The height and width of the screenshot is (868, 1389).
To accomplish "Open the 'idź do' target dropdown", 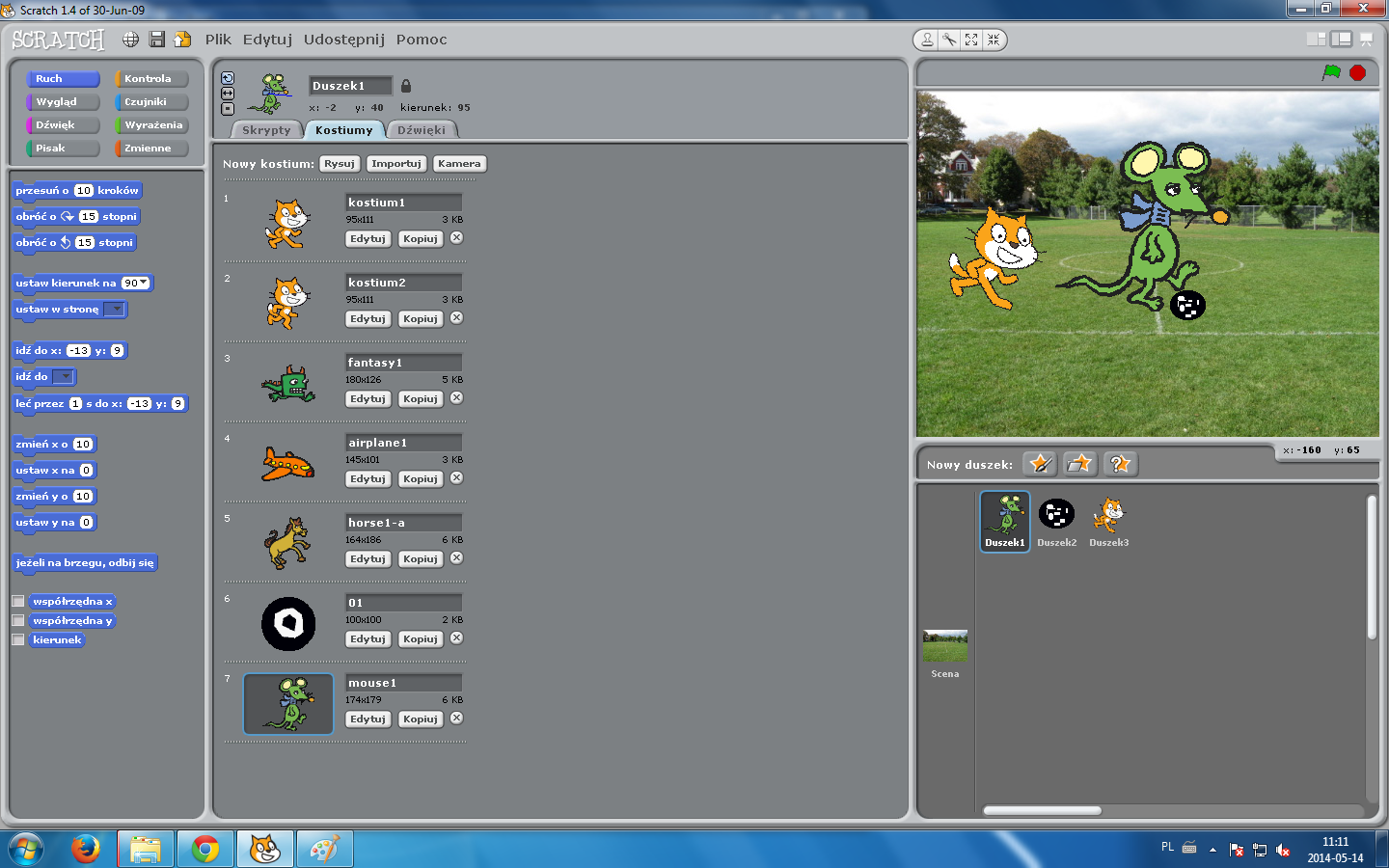I will pos(64,377).
